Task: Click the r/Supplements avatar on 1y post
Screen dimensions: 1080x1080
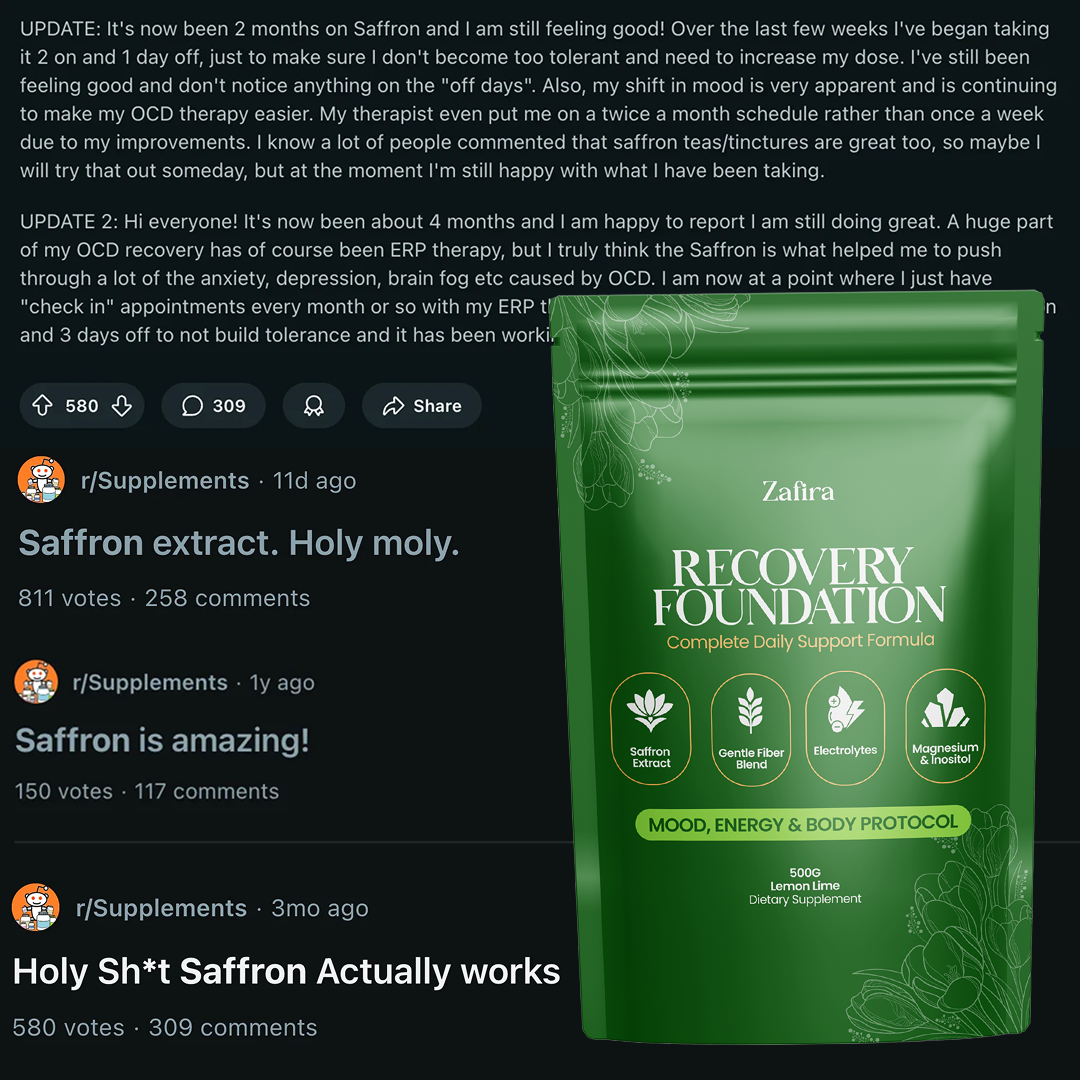Action: 37,682
